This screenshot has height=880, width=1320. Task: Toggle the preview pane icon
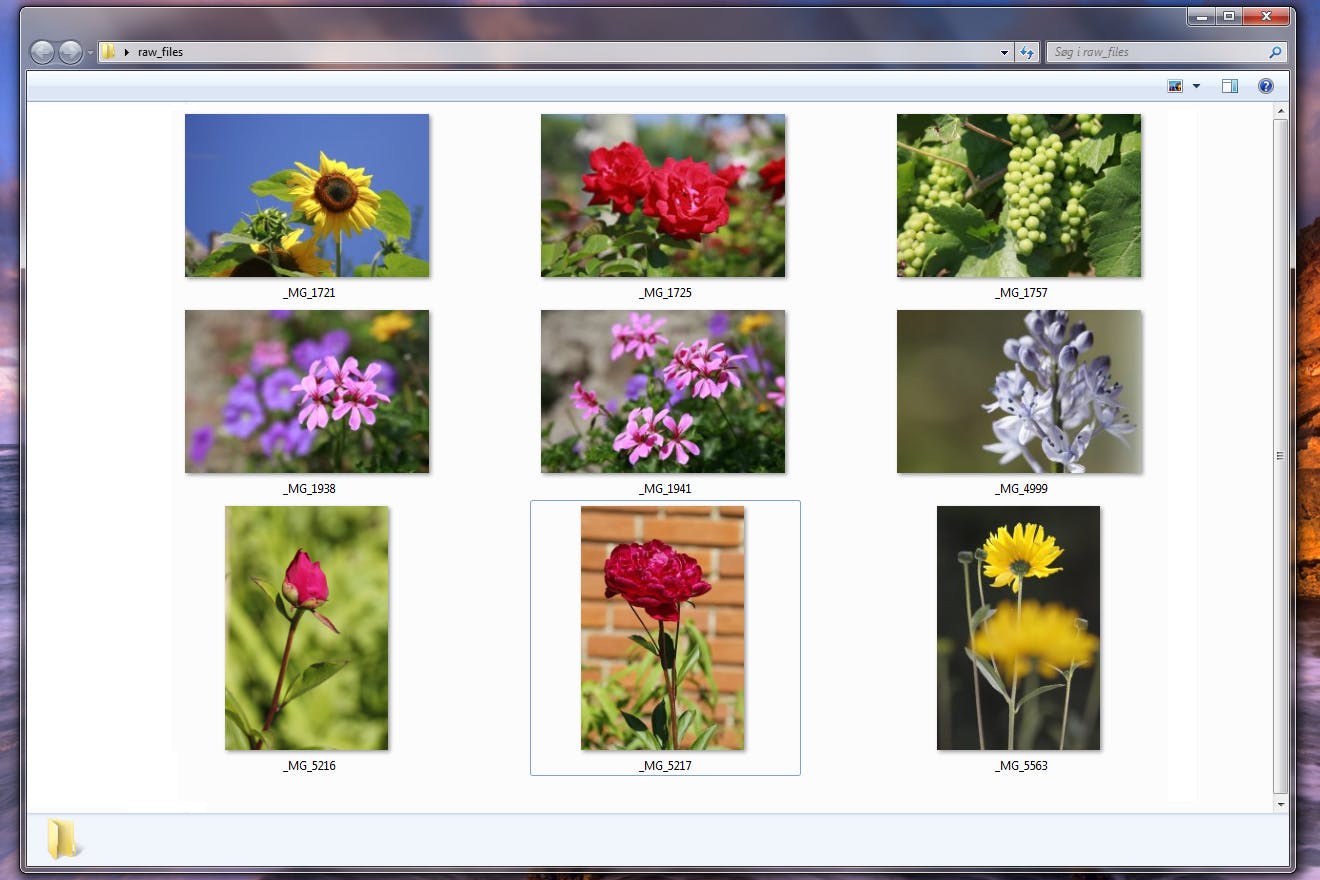tap(1230, 87)
